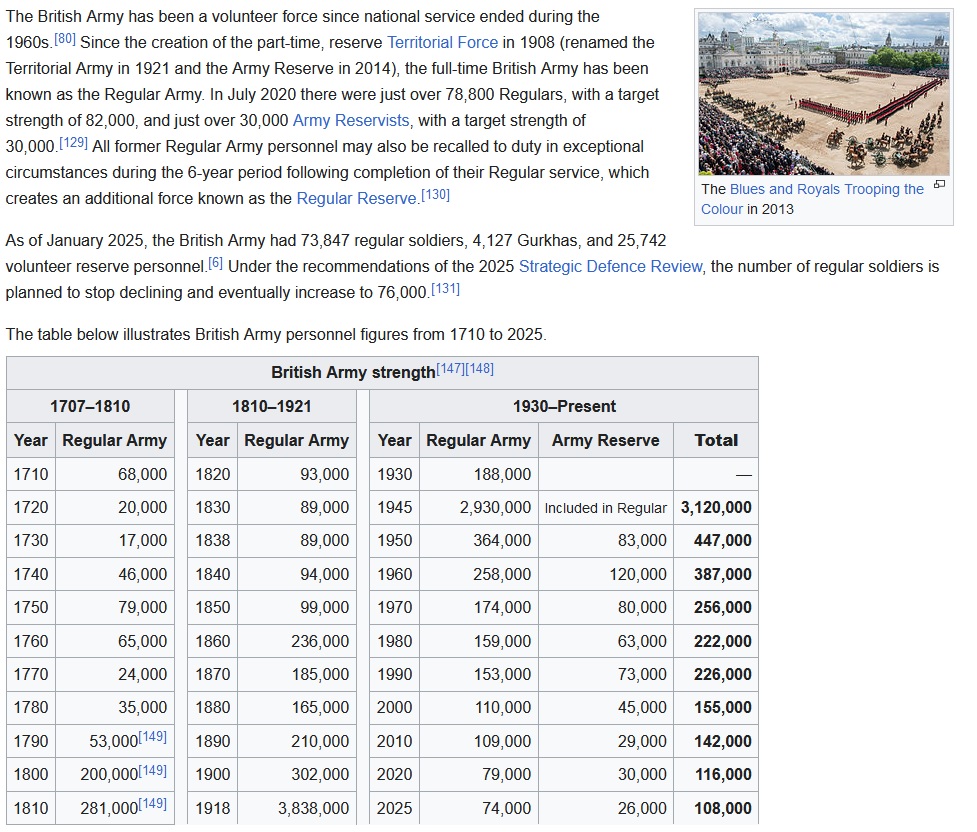This screenshot has height=832, width=977.
Task: Jump to citation [80]
Action: [x=65, y=39]
